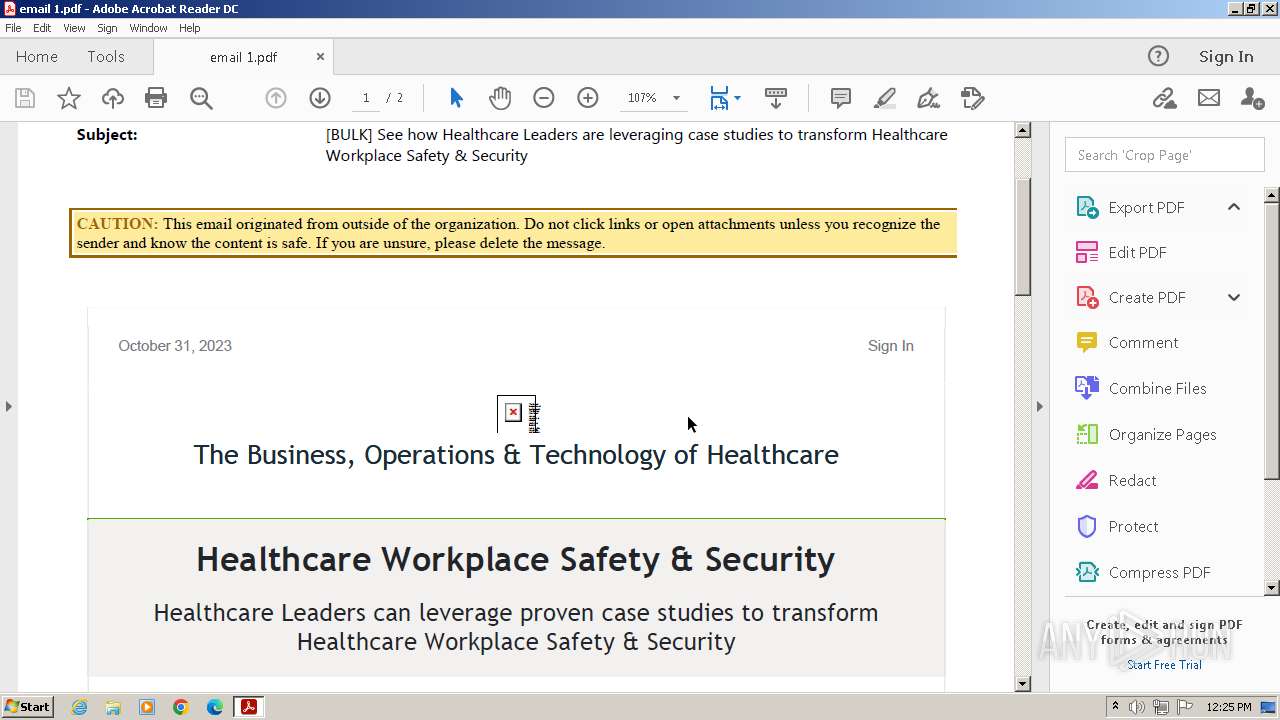Collapse the right tools pane arrow
The width and height of the screenshot is (1280, 720).
point(1039,406)
